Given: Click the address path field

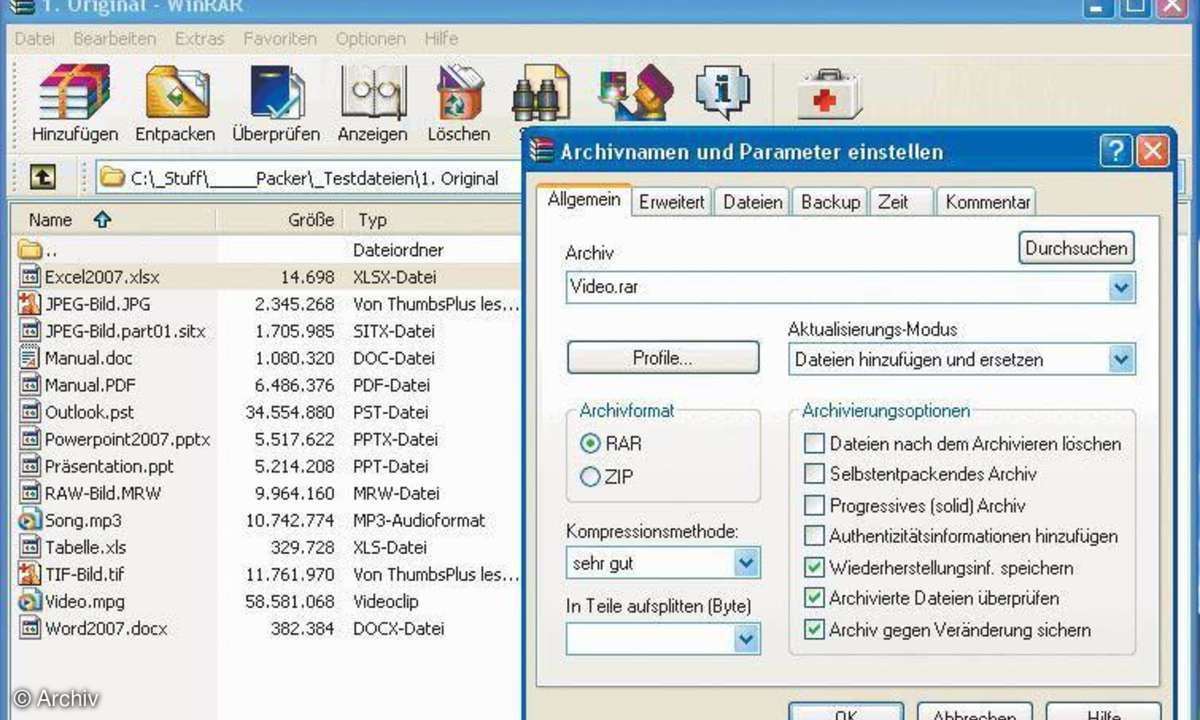Looking at the screenshot, I should point(310,178).
